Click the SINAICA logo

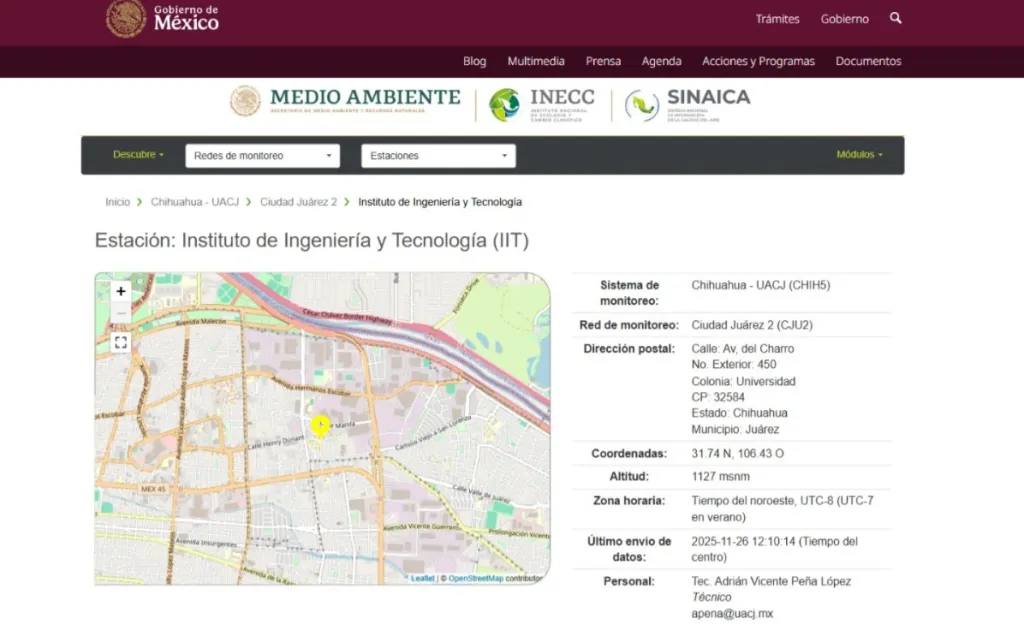tap(687, 104)
